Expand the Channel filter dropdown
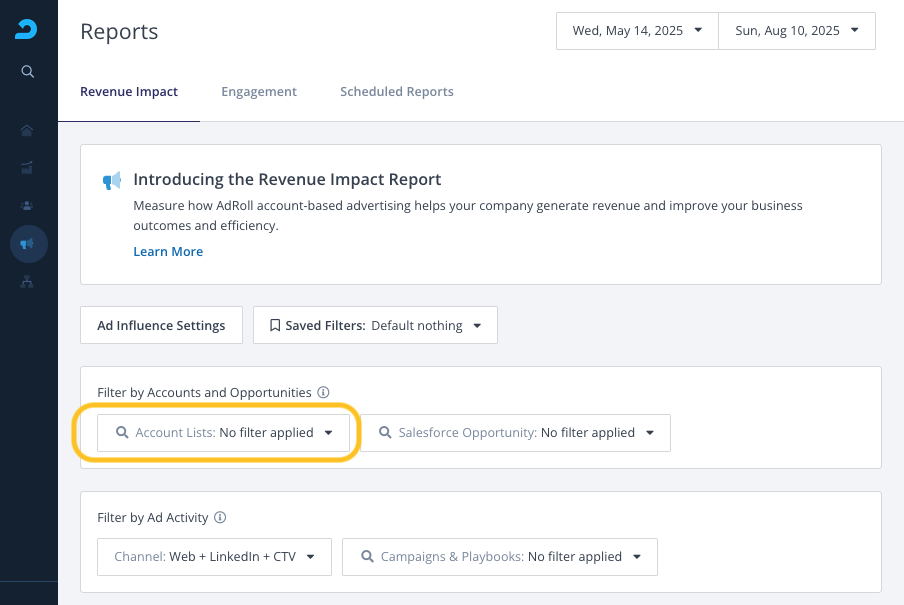Screen dimensions: 904x605 pos(214,556)
